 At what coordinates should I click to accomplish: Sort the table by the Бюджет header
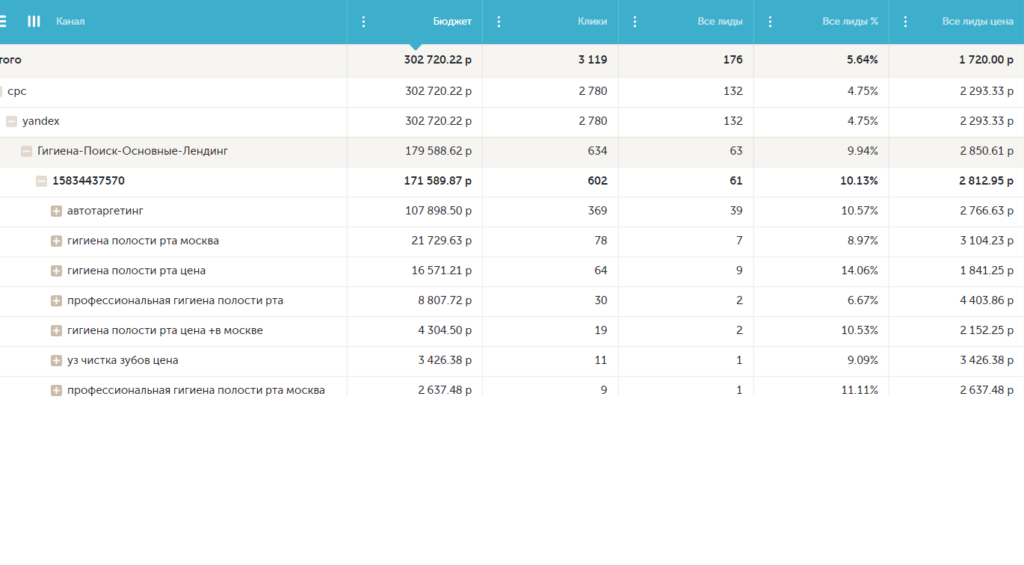pyautogui.click(x=452, y=21)
